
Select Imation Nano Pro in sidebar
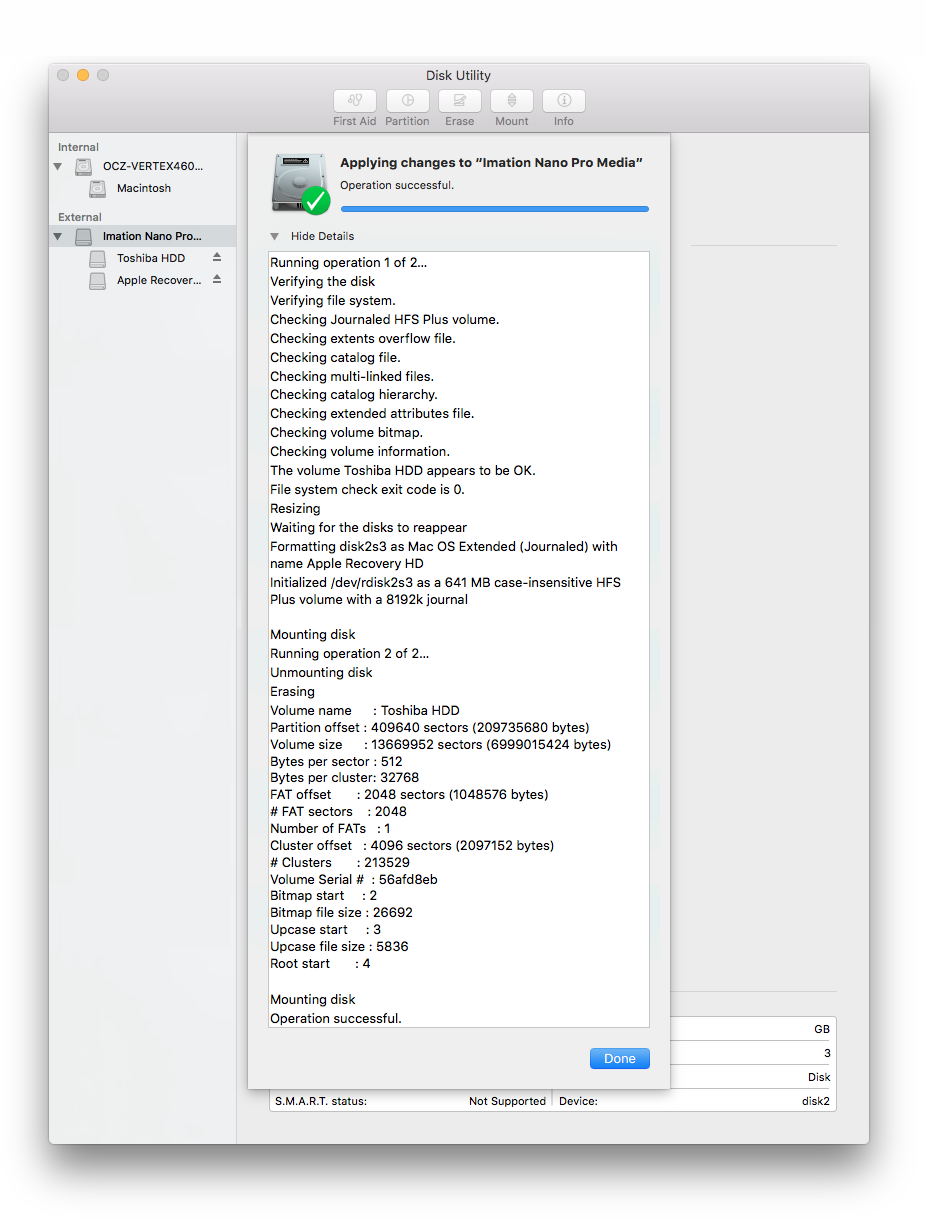coord(152,236)
